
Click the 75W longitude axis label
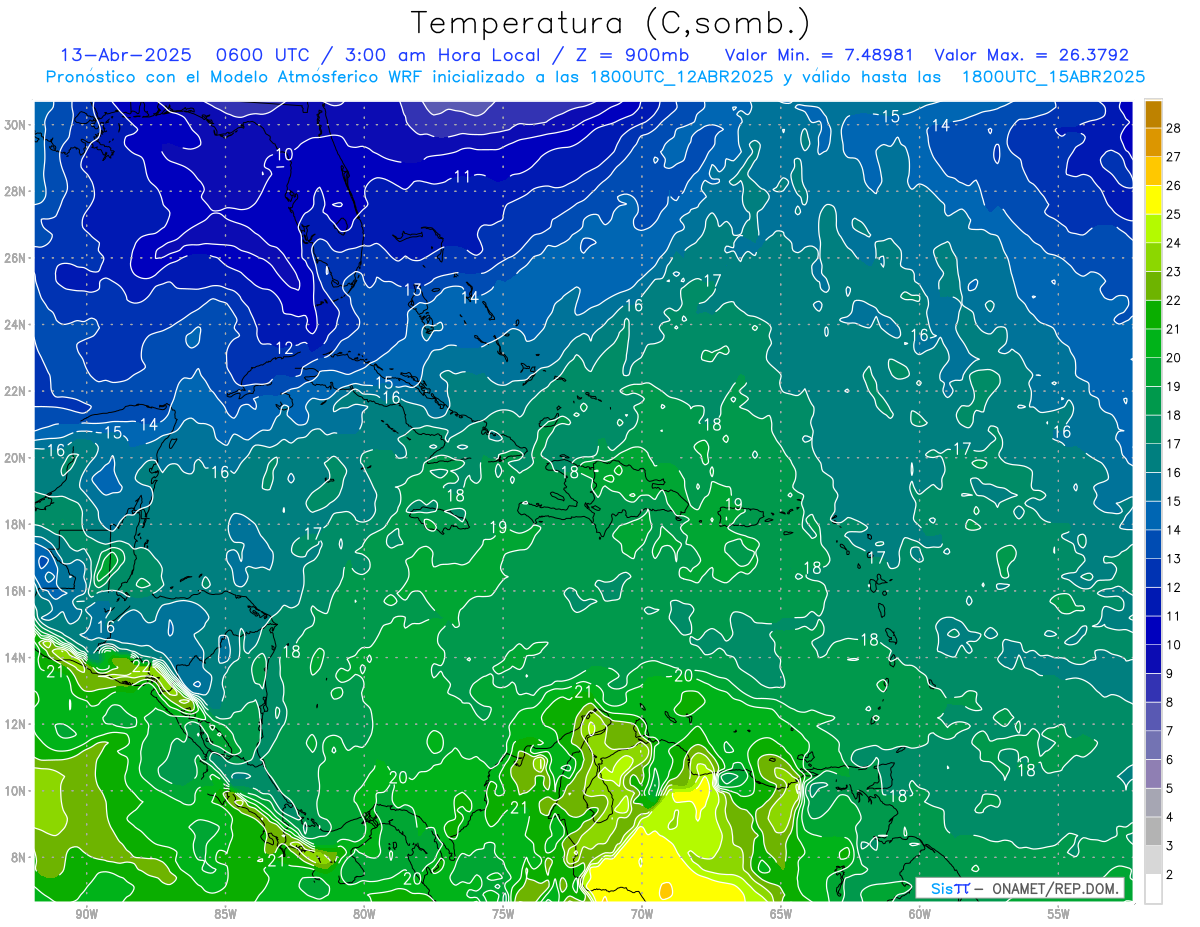[503, 914]
